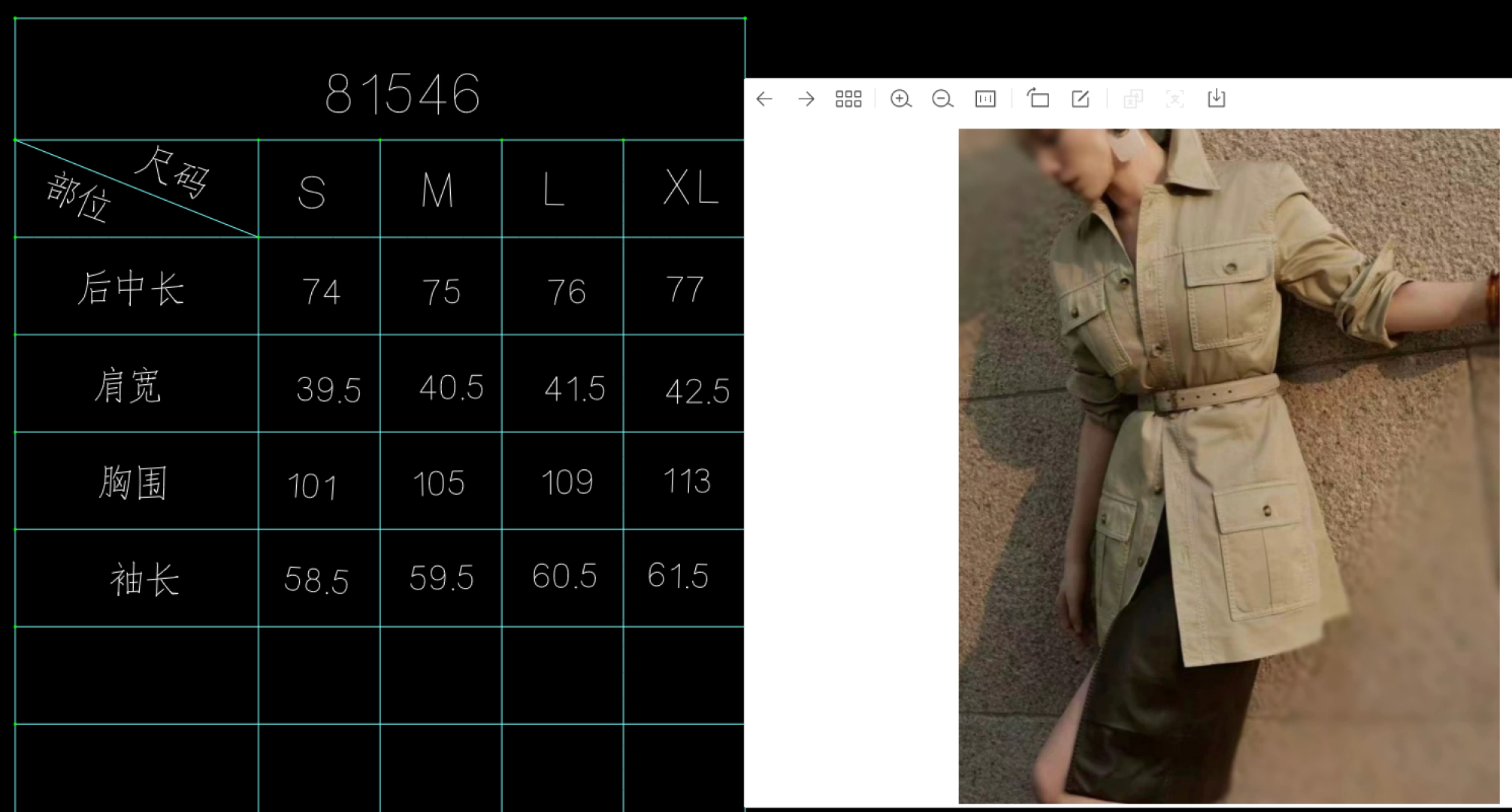The image size is (1512, 812).
Task: Select the 部位 header text
Action: point(80,197)
